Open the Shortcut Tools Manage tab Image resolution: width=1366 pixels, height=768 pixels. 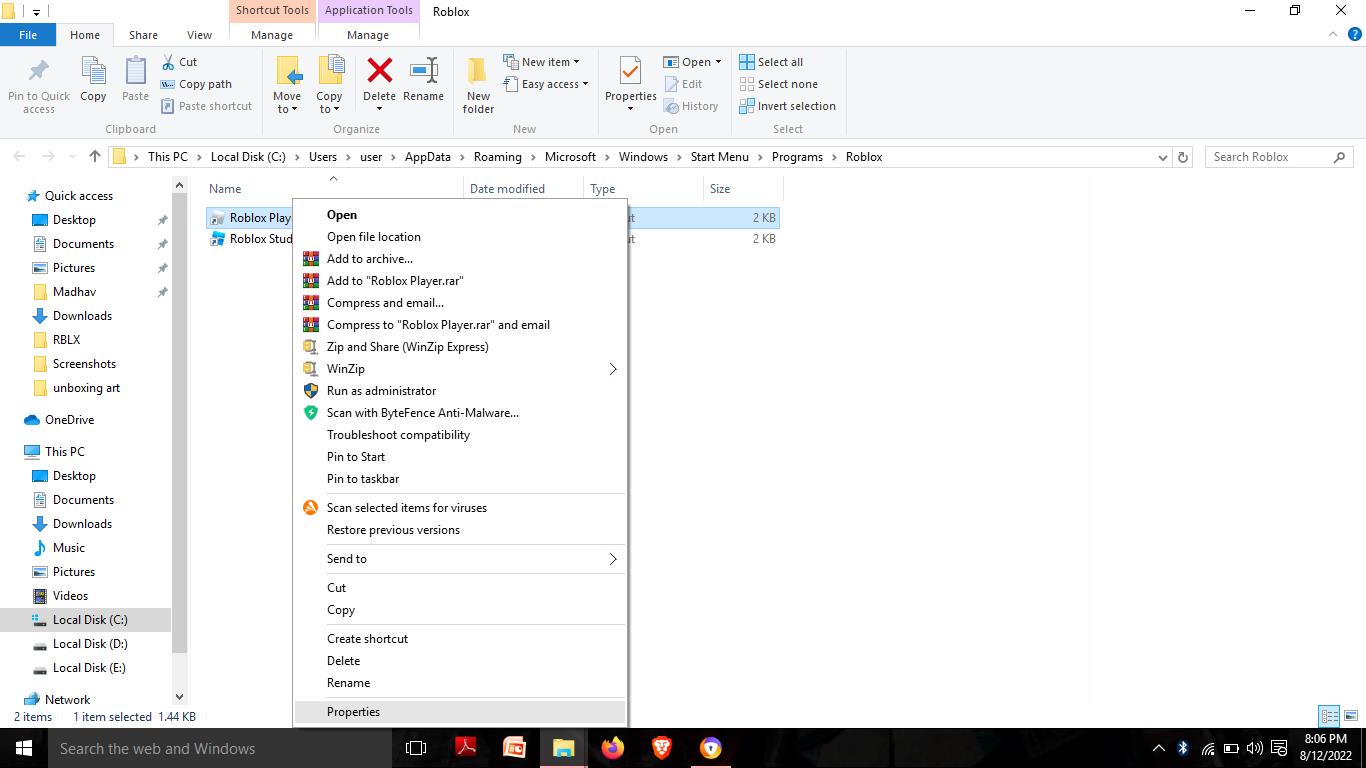(272, 35)
